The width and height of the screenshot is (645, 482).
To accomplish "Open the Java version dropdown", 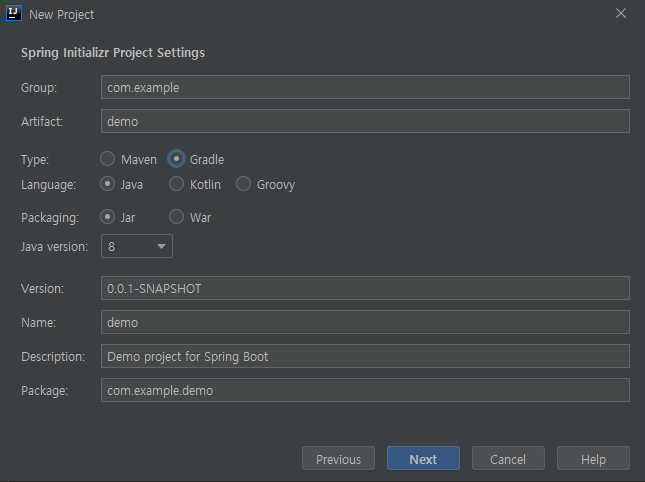I will 137,246.
